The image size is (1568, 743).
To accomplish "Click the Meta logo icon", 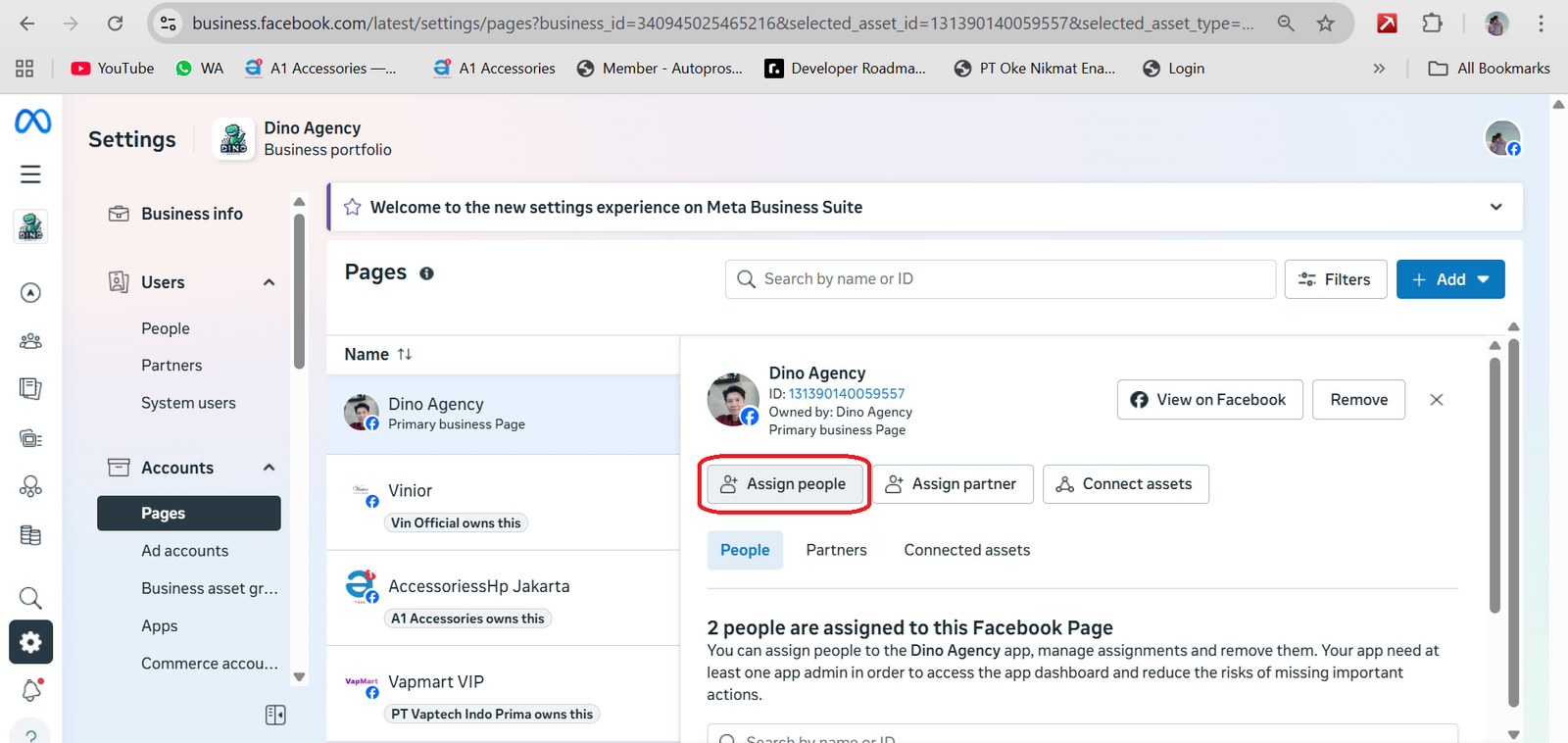I will tap(32, 122).
